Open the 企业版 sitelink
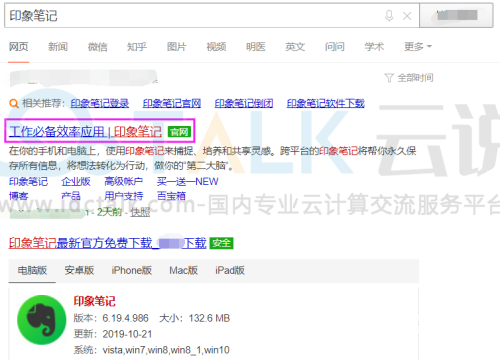The height and width of the screenshot is (360, 500). [76, 182]
